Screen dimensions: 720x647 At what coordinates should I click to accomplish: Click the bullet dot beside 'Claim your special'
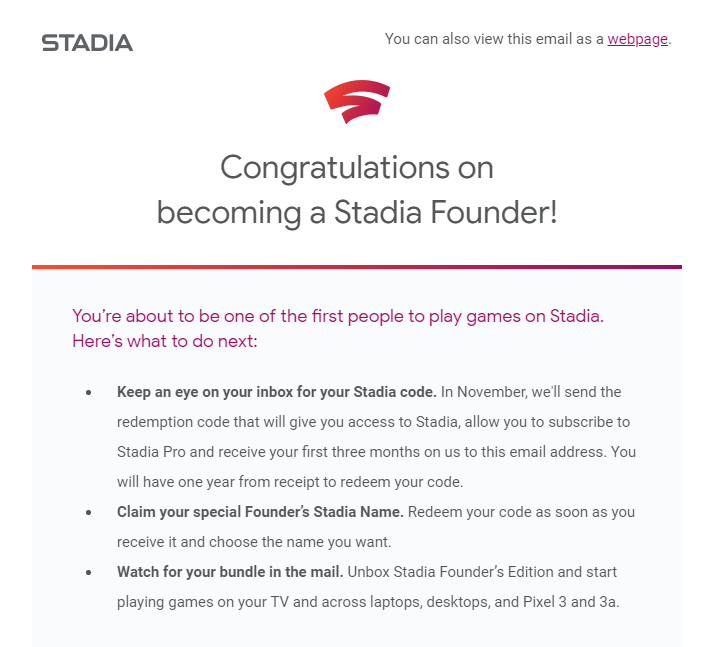(89, 512)
